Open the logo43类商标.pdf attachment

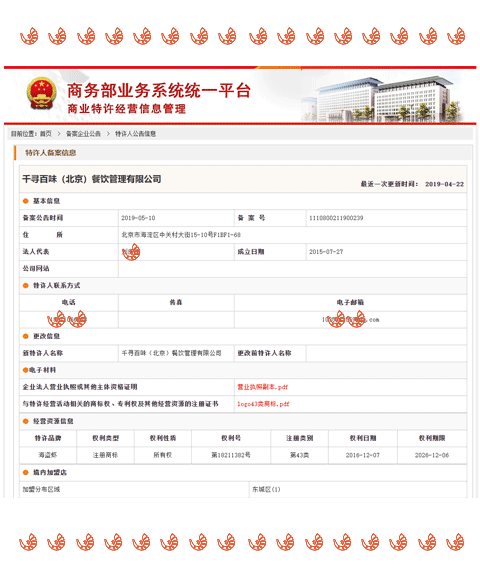click(263, 404)
